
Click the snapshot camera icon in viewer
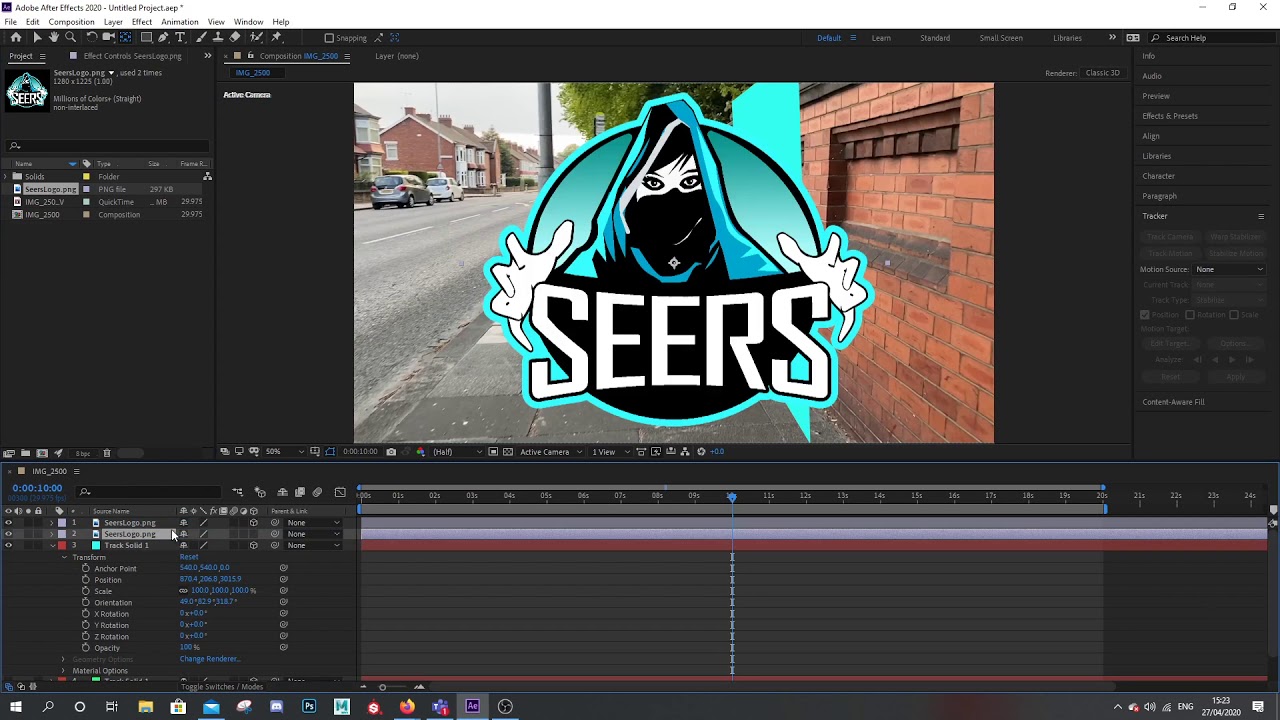(391, 452)
